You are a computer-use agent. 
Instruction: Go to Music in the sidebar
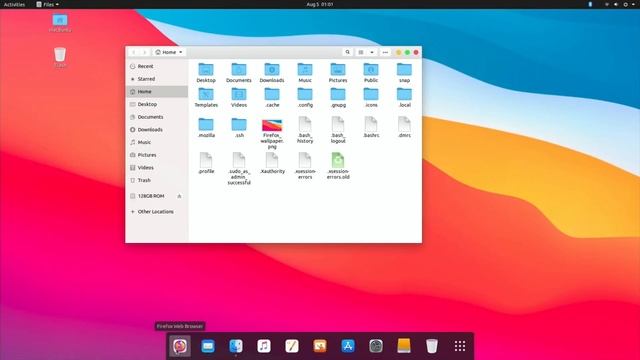coord(157,142)
